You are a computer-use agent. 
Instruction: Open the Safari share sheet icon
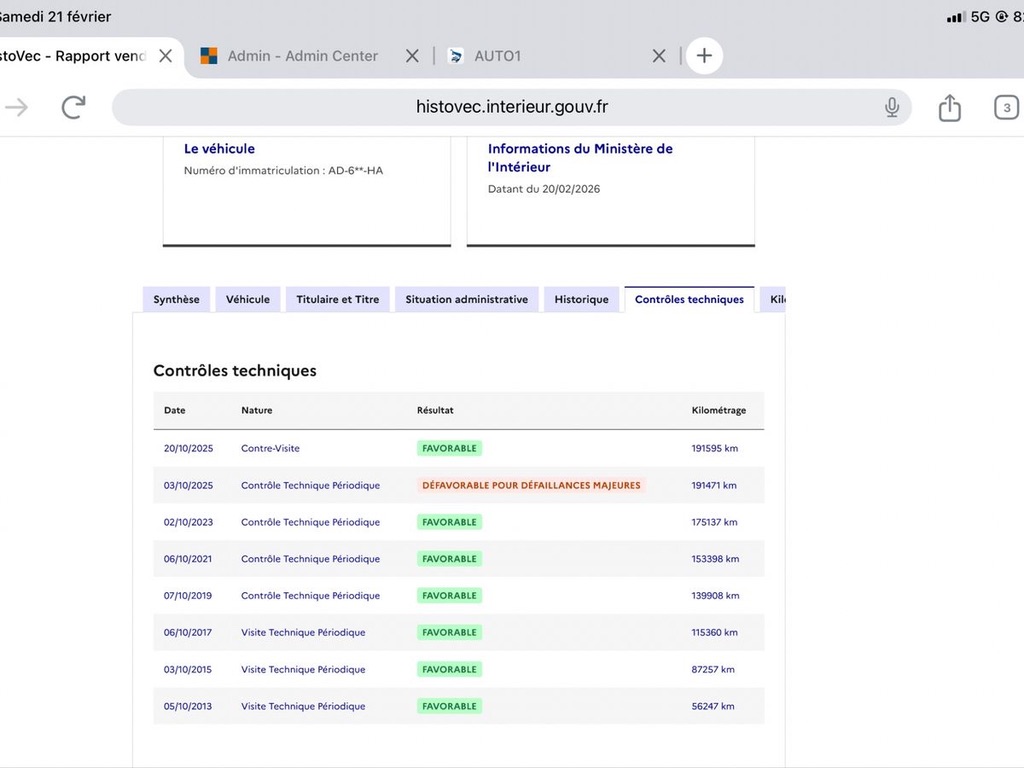tap(949, 108)
